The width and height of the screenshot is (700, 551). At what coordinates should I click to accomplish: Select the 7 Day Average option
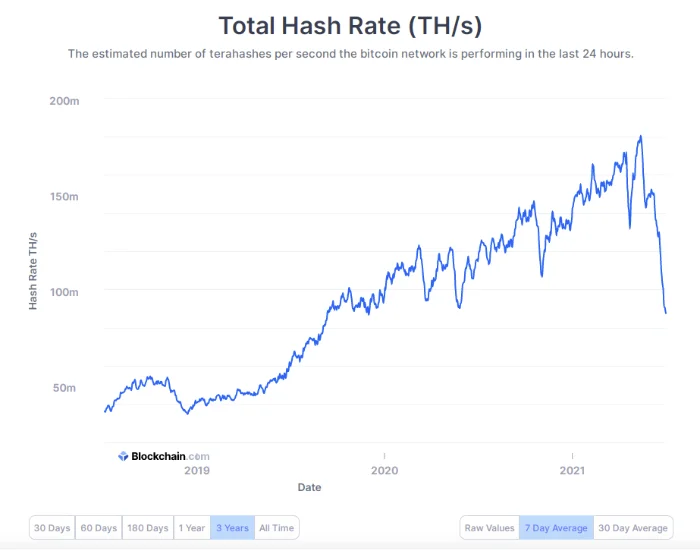[555, 528]
